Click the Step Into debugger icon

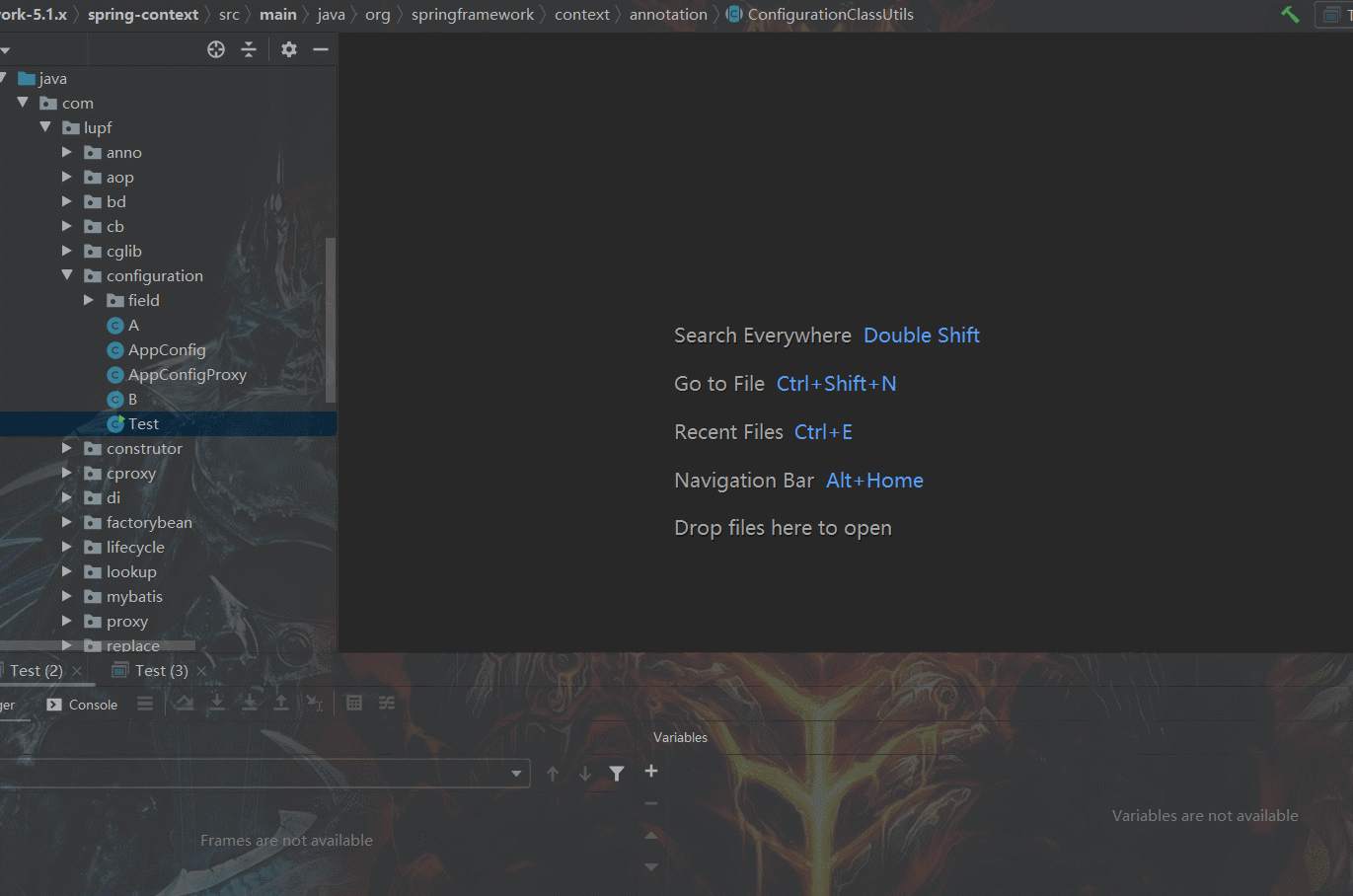click(x=217, y=703)
